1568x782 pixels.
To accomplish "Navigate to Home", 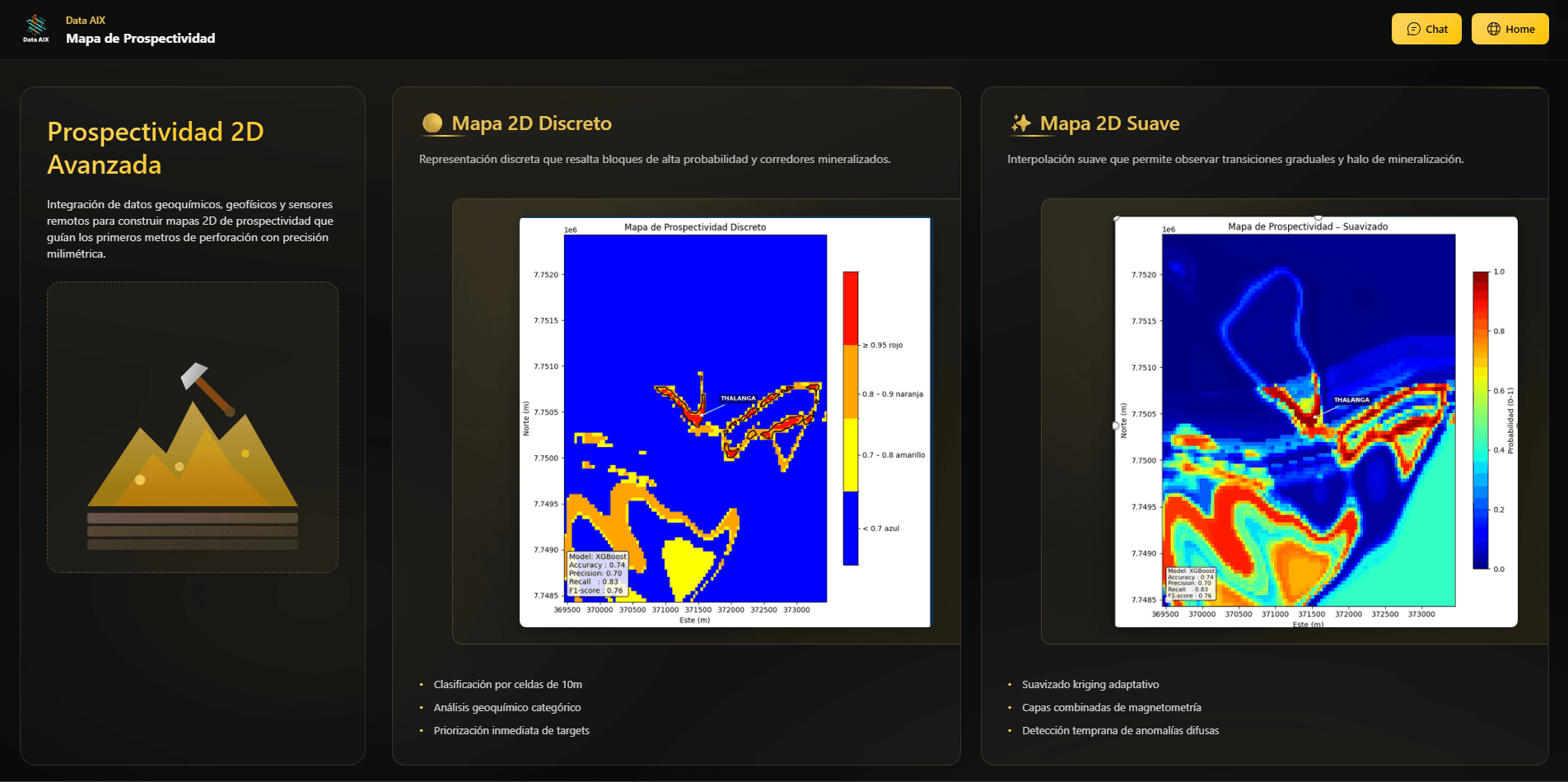I will click(x=1510, y=28).
